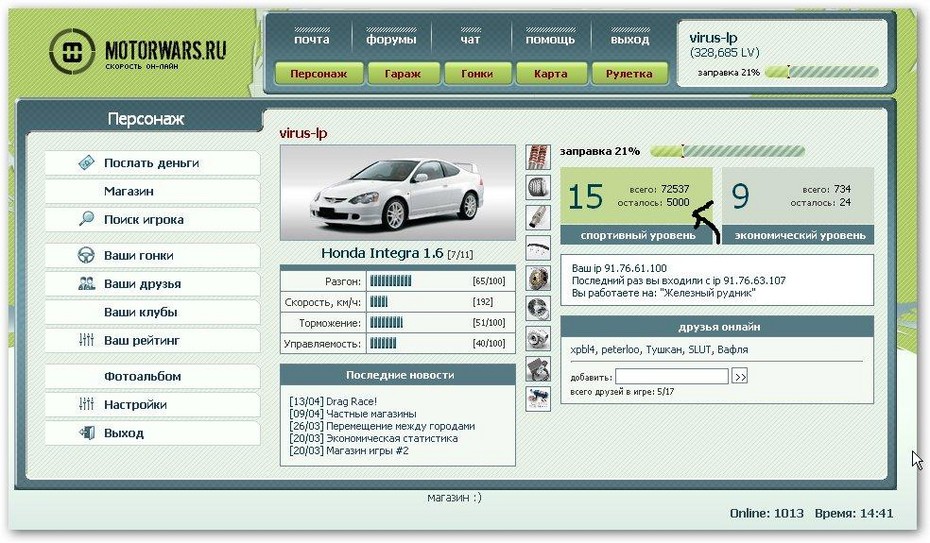Open Ваш рейтинг in the sidebar
The height and width of the screenshot is (543, 930).
(x=152, y=340)
